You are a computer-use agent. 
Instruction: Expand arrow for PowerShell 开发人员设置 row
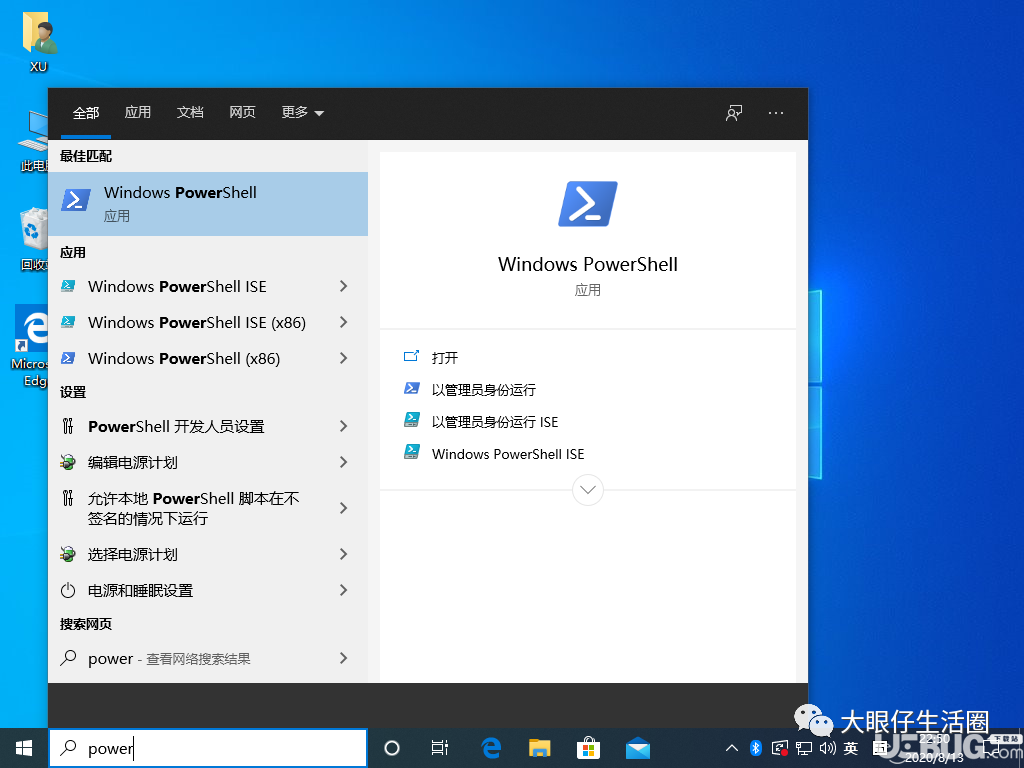[344, 426]
